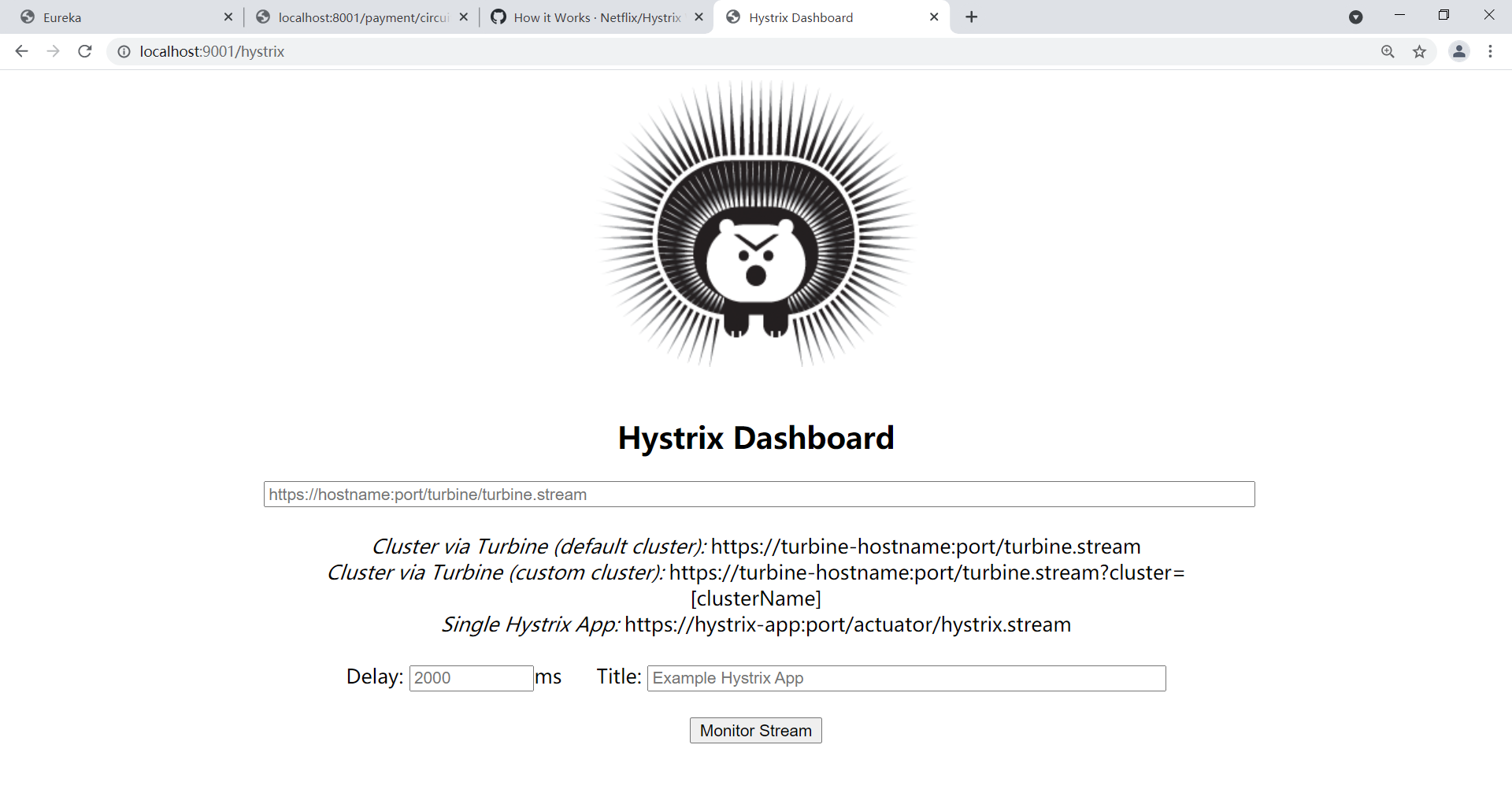Close the Eureka tab
This screenshot has width=1512, height=793.
pos(228,17)
